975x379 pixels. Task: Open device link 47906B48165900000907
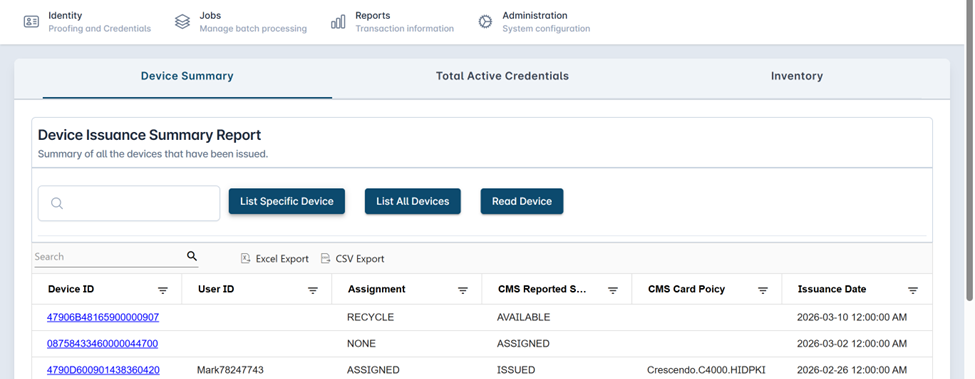(x=103, y=317)
